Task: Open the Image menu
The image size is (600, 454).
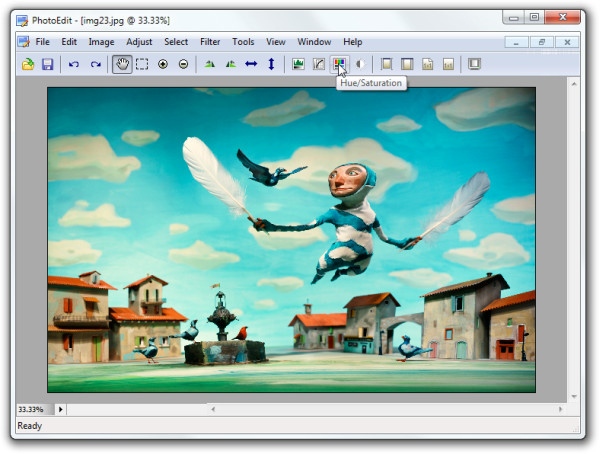Action: [x=101, y=42]
